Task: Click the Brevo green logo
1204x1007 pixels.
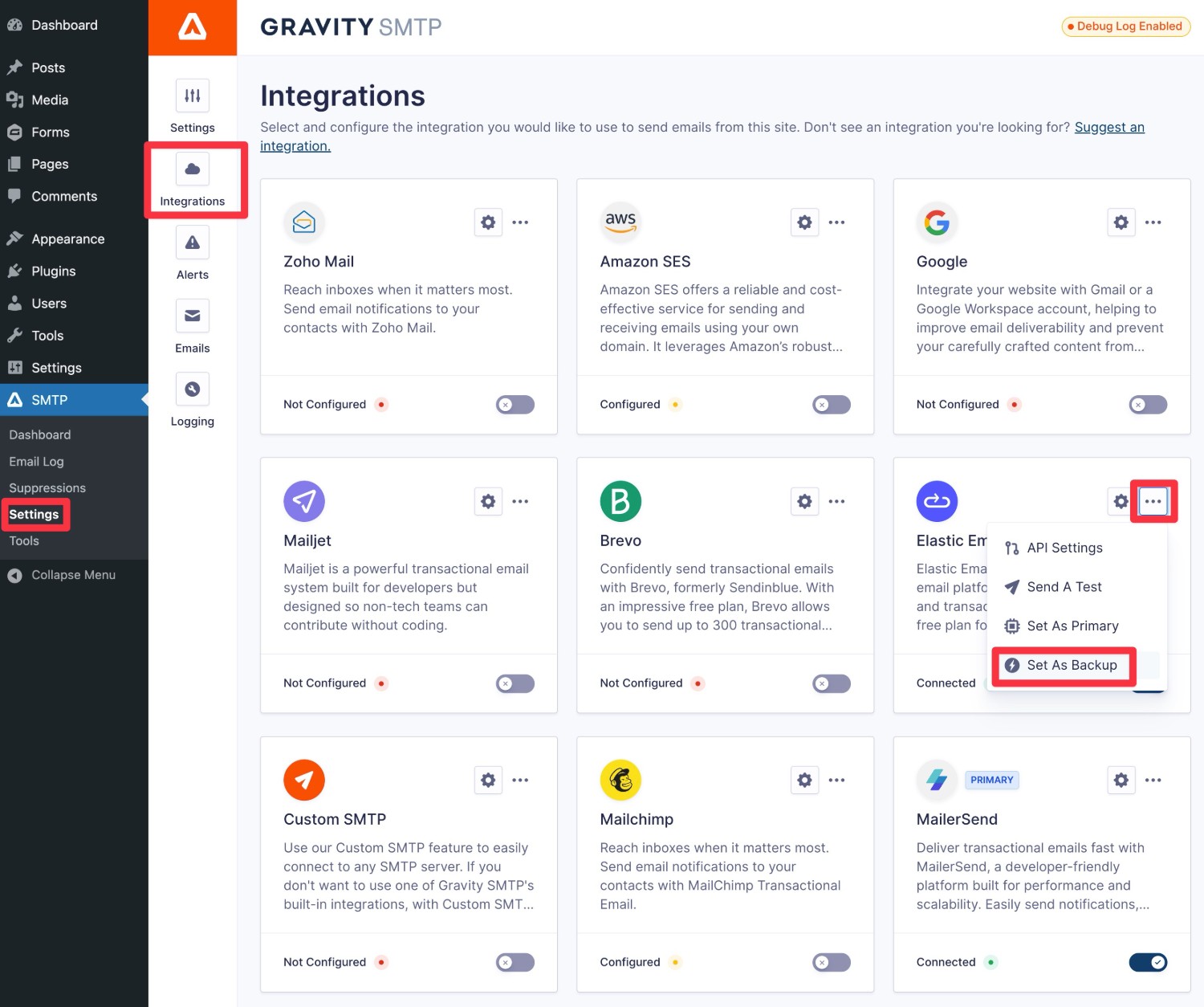Action: click(x=620, y=501)
